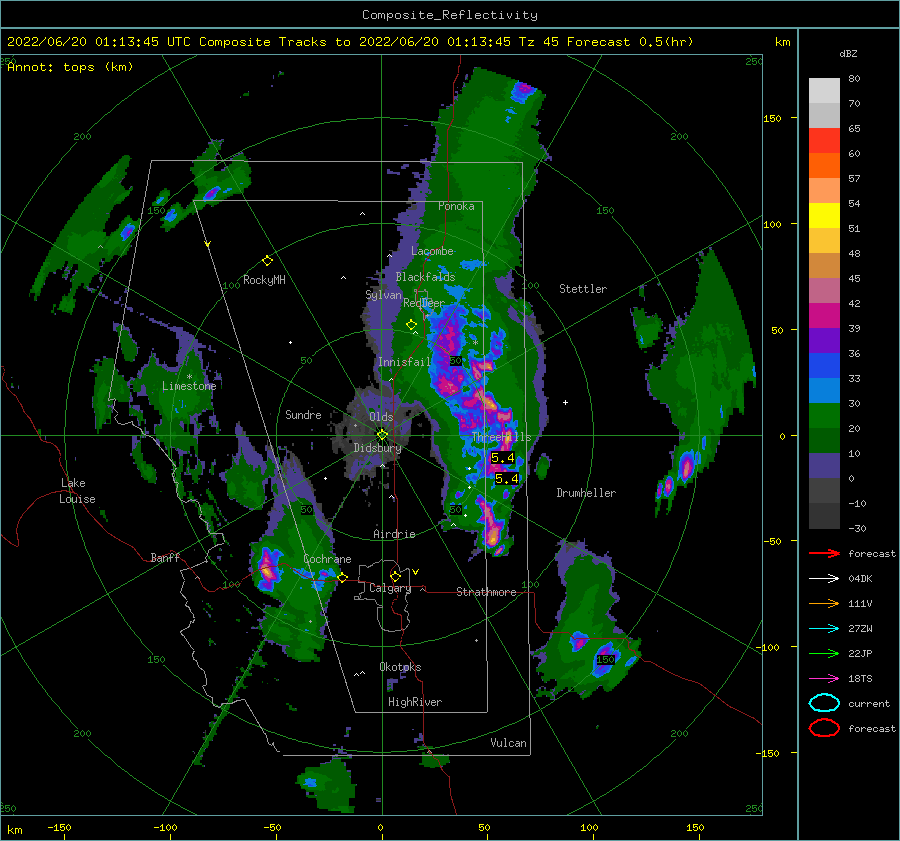The height and width of the screenshot is (841, 900).
Task: Pick the orange 57-60 dBZ swatch
Action: coord(824,166)
